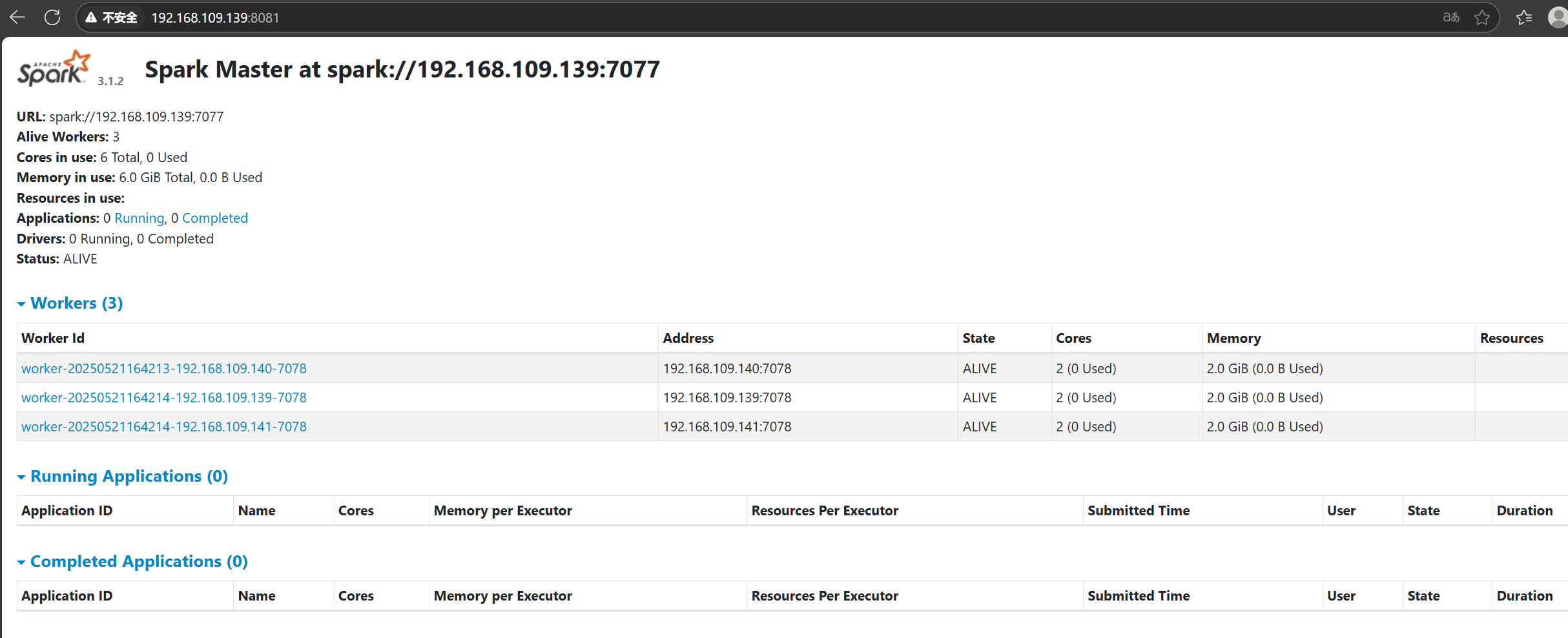Click the URL spark://192.168.109.139:7077 line

[120, 116]
